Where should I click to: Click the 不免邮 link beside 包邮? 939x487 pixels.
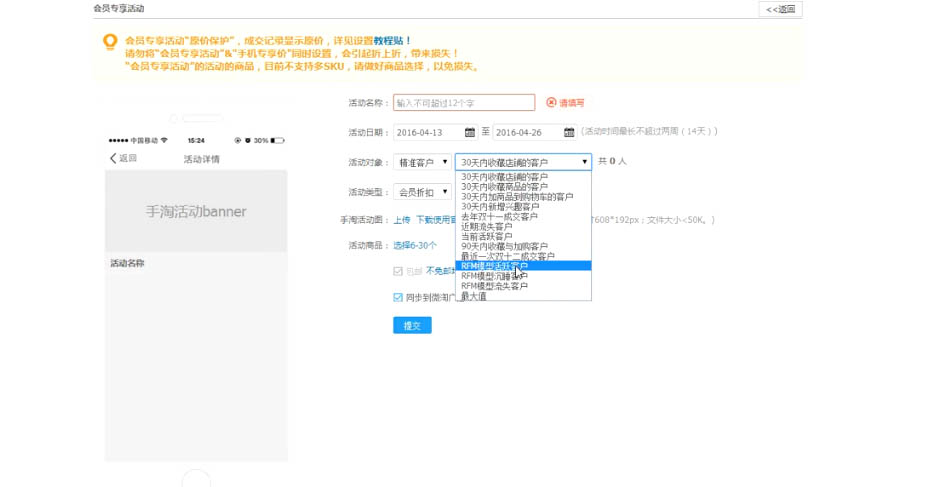coord(441,271)
